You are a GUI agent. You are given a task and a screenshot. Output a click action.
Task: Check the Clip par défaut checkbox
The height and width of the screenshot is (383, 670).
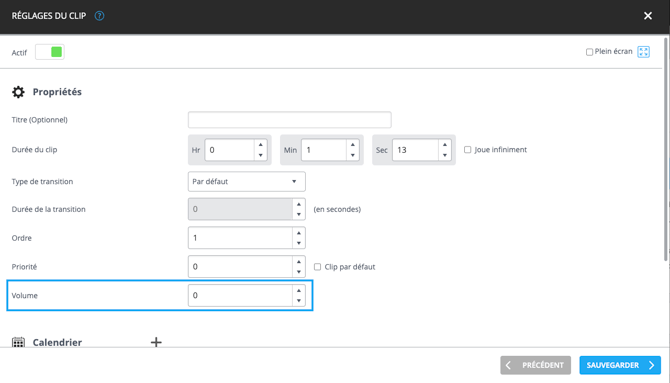317,267
